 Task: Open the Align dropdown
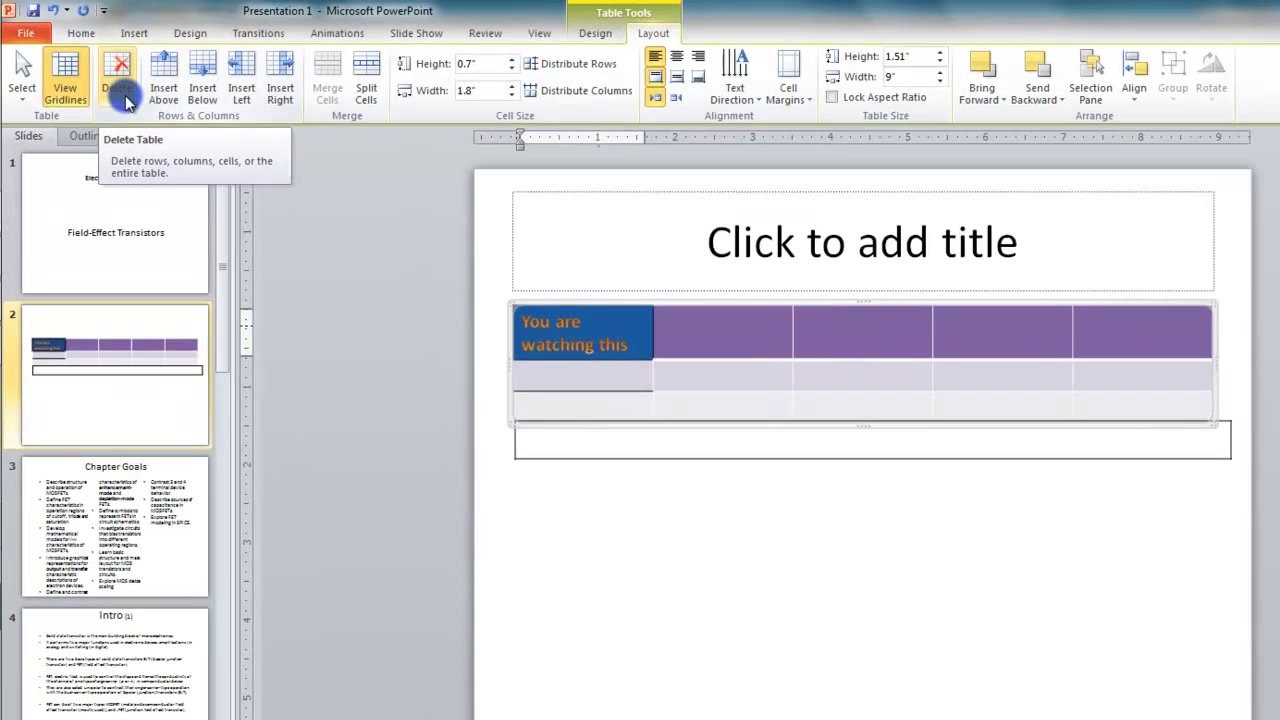click(x=1134, y=78)
